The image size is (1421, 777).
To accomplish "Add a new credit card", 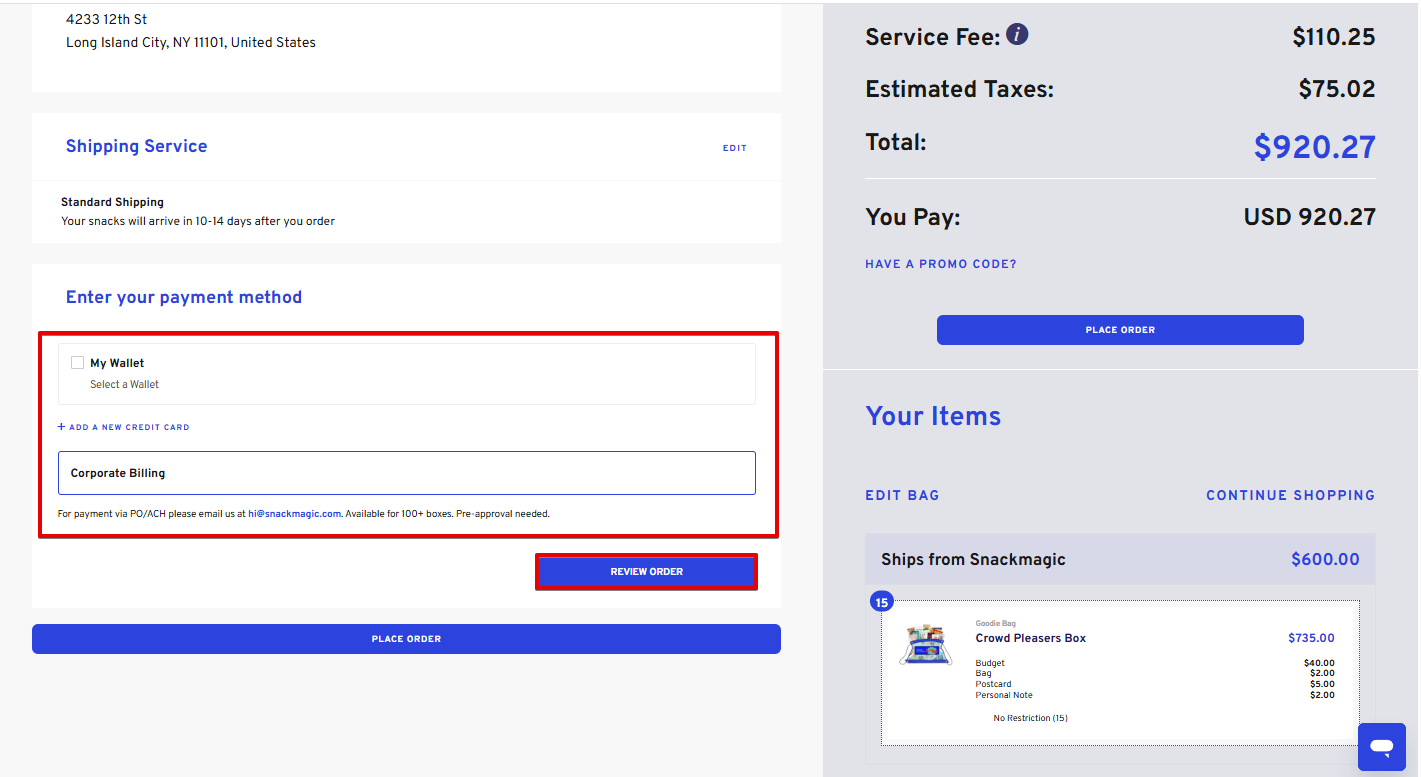I will point(124,427).
